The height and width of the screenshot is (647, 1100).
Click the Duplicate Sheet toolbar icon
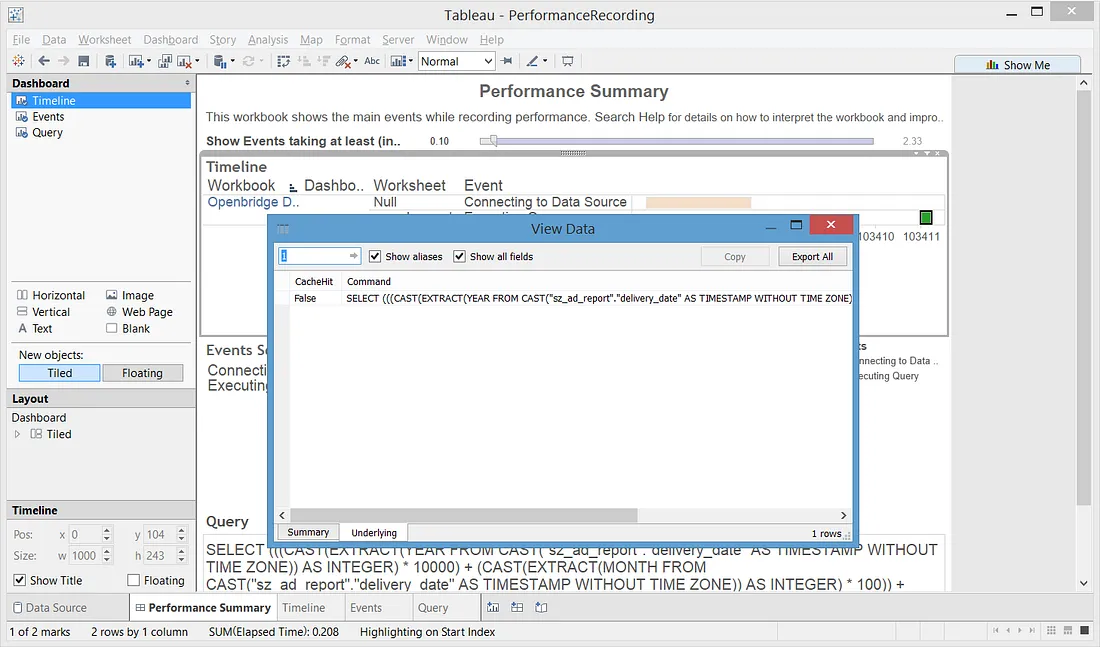(x=165, y=62)
